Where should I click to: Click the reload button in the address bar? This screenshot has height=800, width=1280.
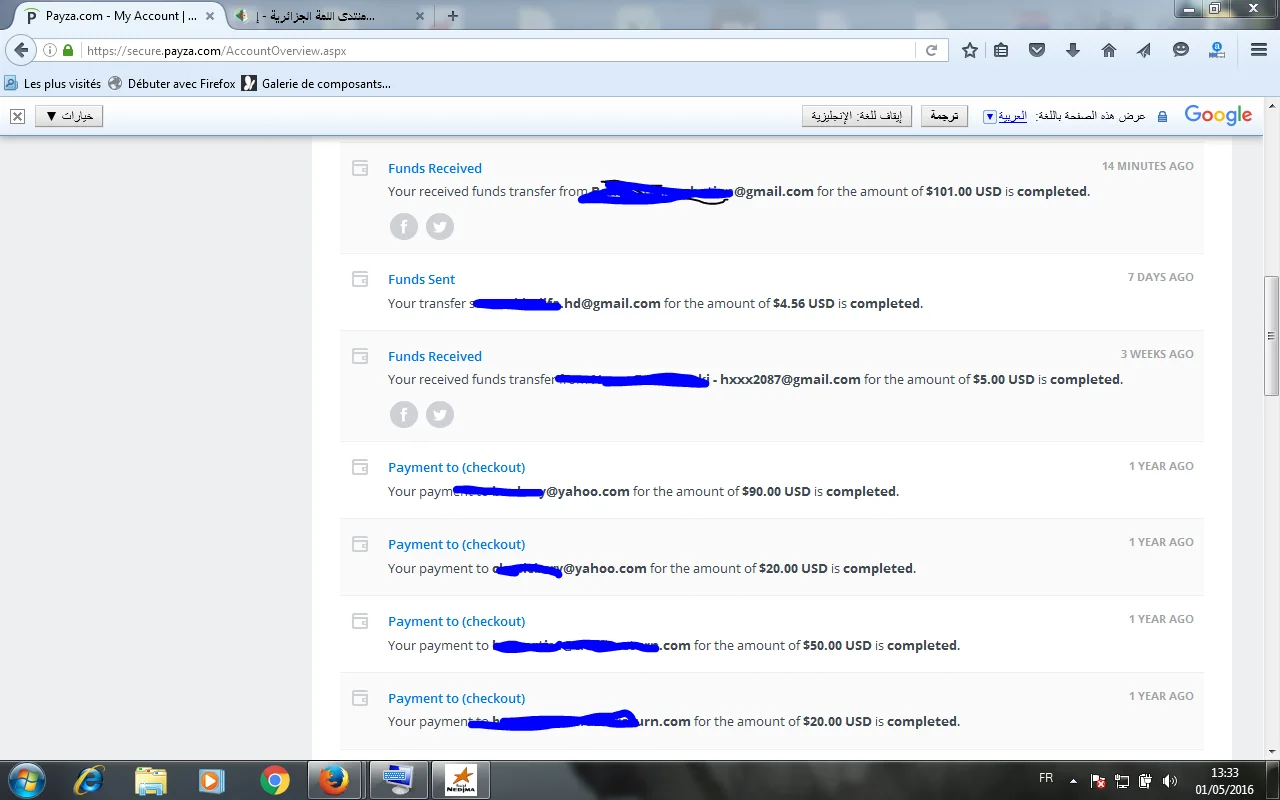pyautogui.click(x=931, y=50)
